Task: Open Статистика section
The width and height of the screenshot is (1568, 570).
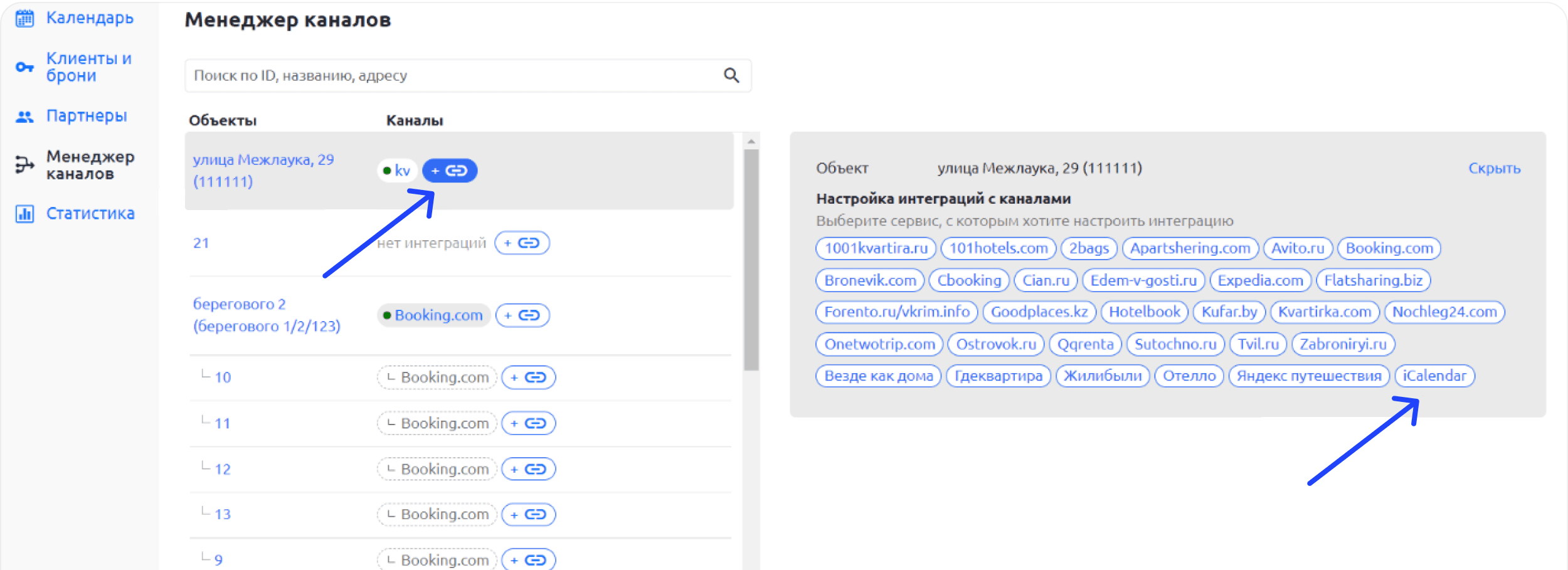Action: point(90,214)
